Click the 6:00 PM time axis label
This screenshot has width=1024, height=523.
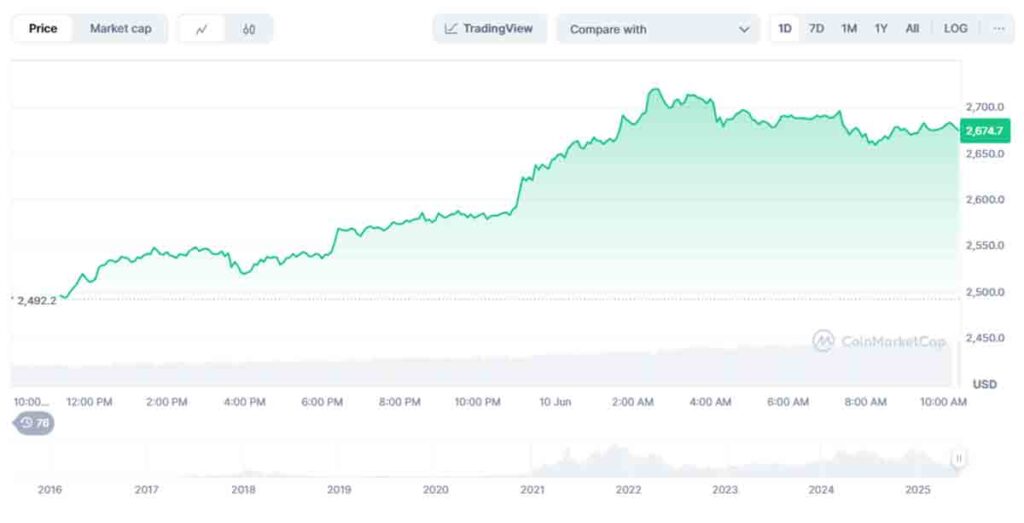pos(322,402)
